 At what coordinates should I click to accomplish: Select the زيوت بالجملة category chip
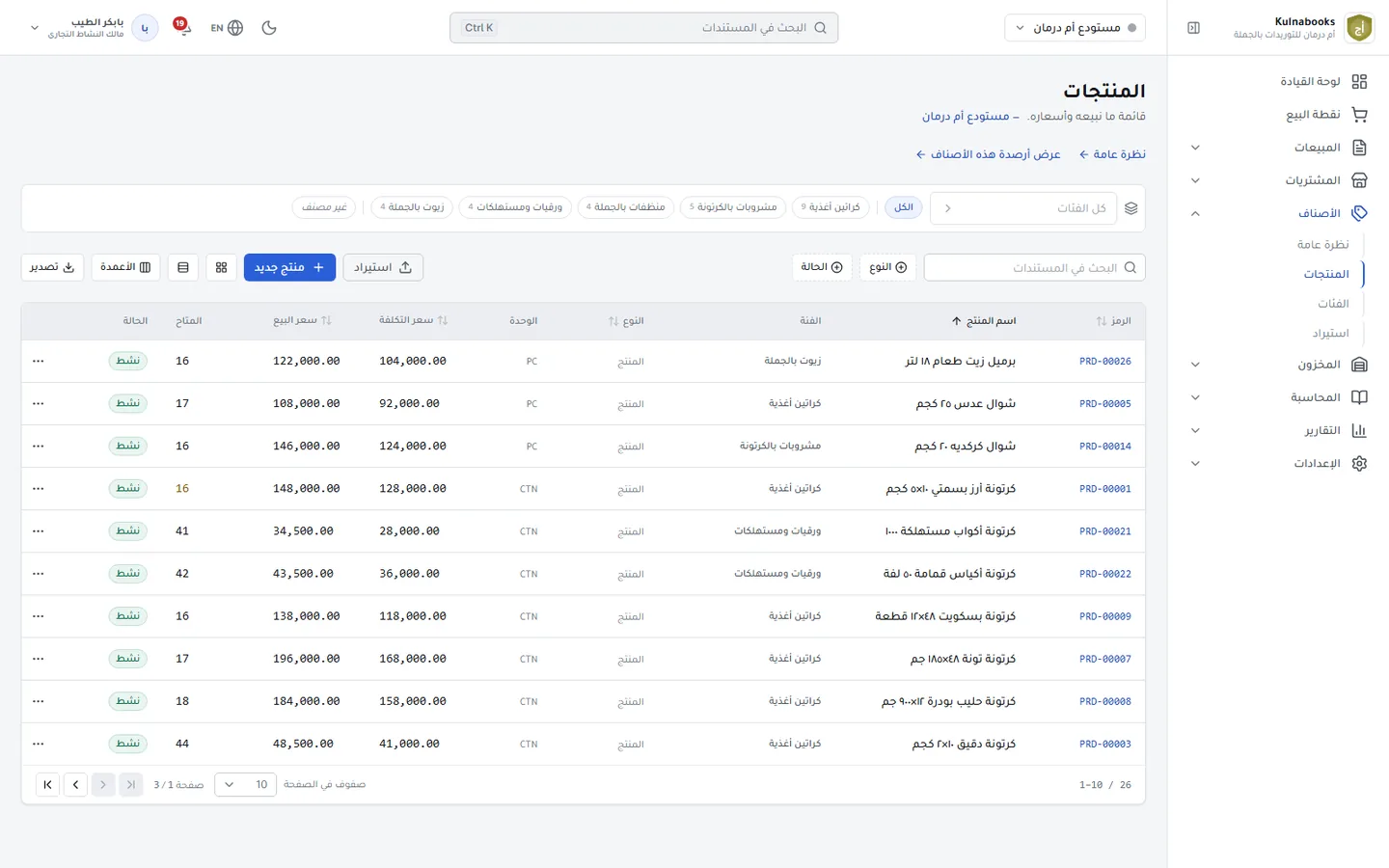pos(413,207)
